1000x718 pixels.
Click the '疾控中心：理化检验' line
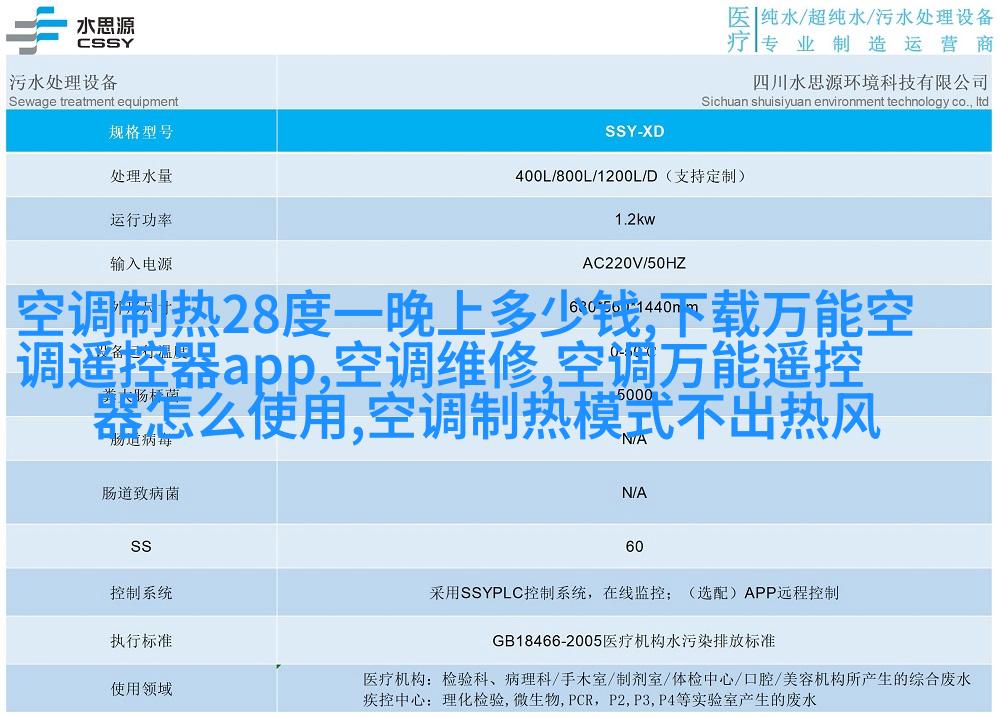click(589, 700)
